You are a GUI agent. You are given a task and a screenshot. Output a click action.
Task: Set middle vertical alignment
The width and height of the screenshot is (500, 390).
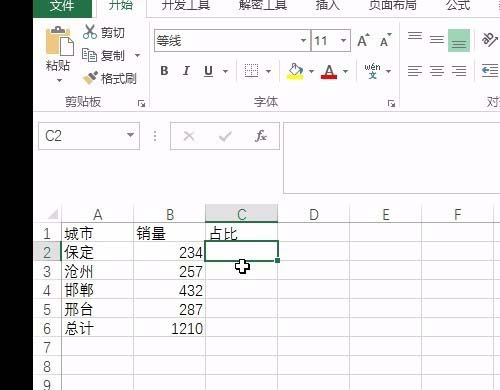437,40
